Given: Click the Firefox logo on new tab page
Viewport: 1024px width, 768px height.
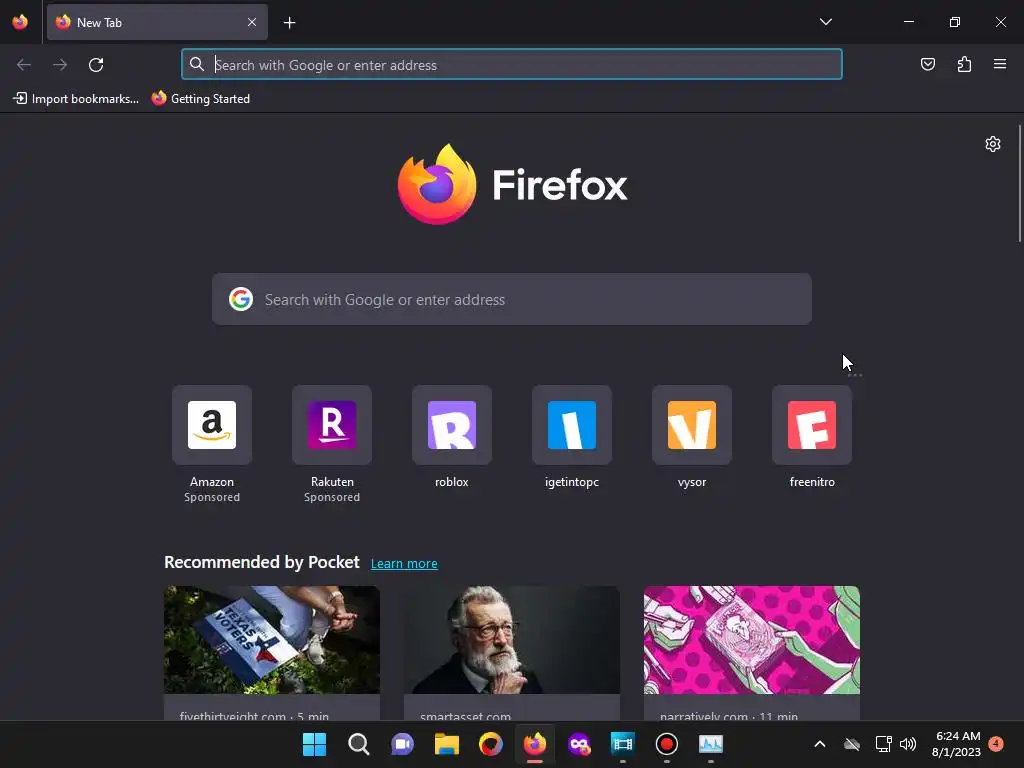Looking at the screenshot, I should (436, 184).
